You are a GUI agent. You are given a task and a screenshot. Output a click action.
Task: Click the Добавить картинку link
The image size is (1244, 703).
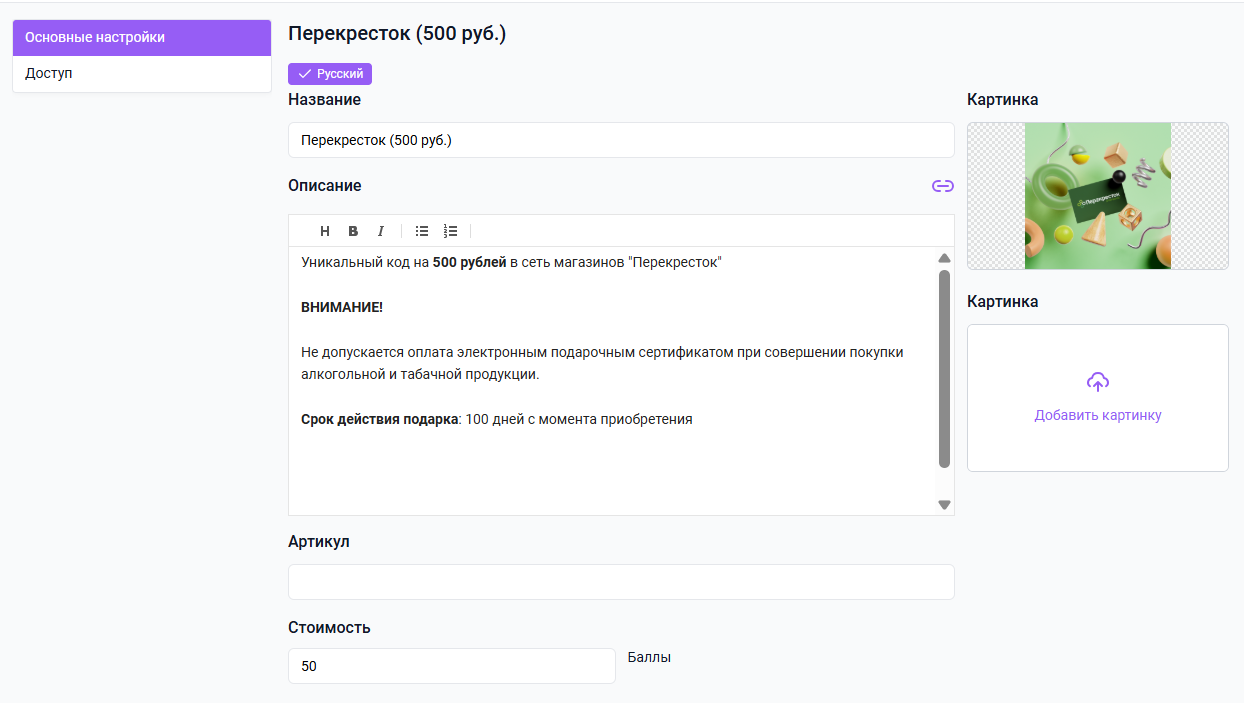[1097, 415]
